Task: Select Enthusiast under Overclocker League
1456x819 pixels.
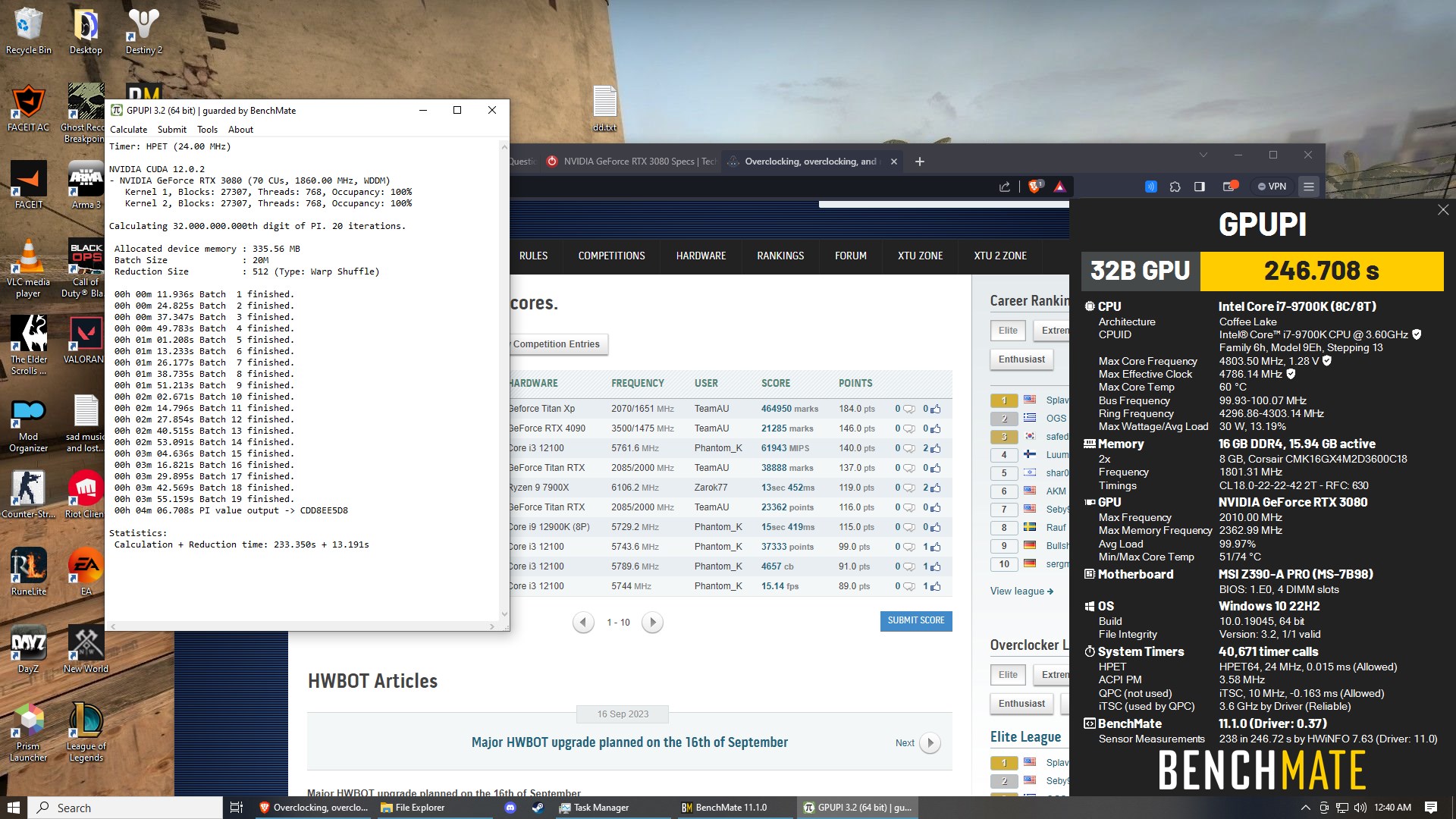Action: click(1021, 704)
